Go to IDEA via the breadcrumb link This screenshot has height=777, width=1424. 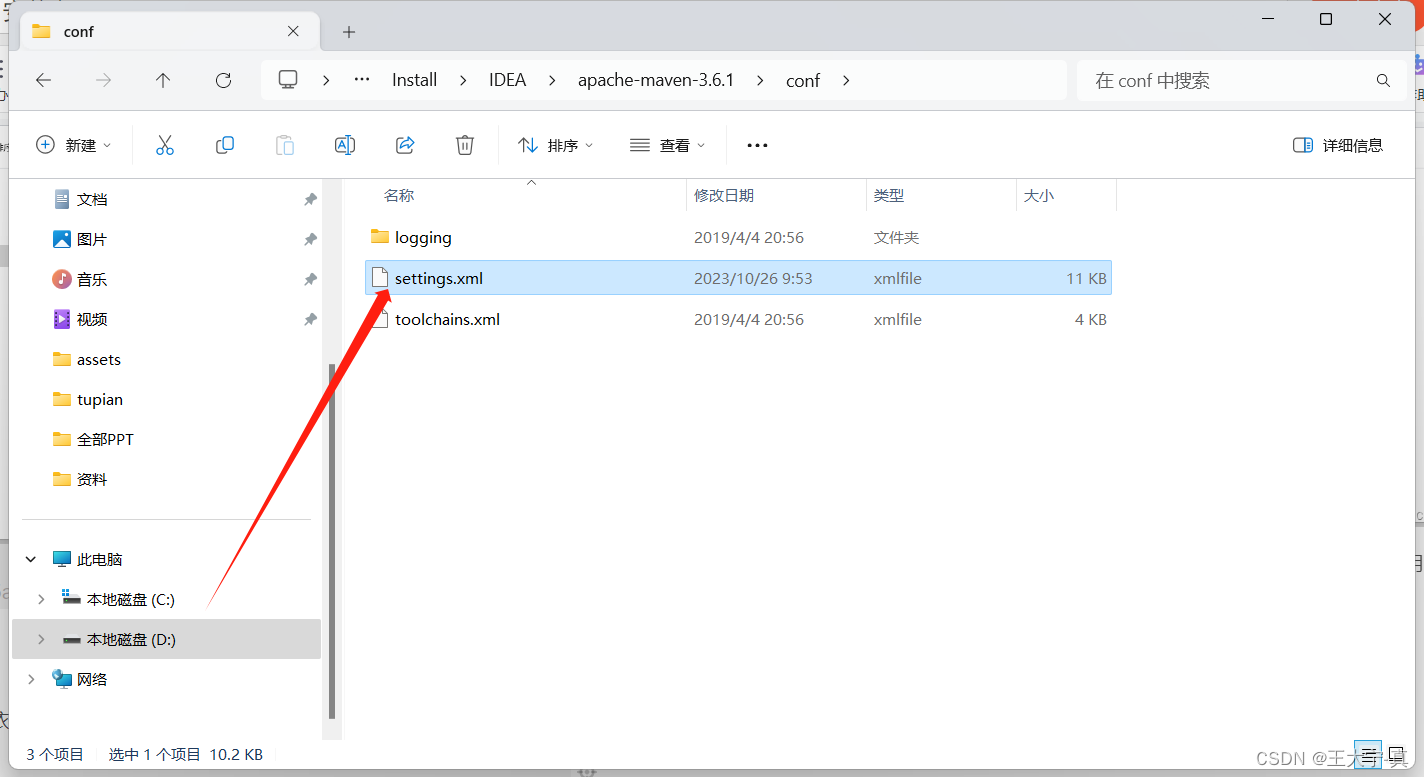[x=507, y=80]
